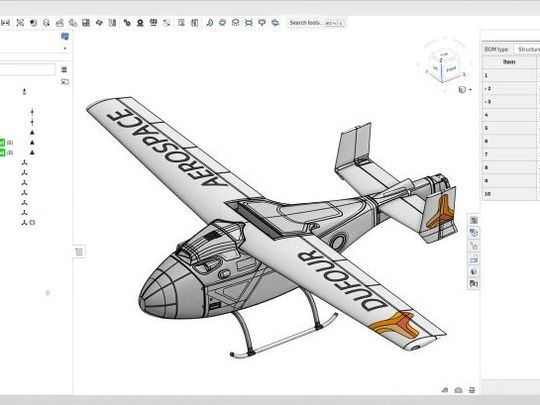
Task: Click the Front face of the view cube
Action: 451,70
